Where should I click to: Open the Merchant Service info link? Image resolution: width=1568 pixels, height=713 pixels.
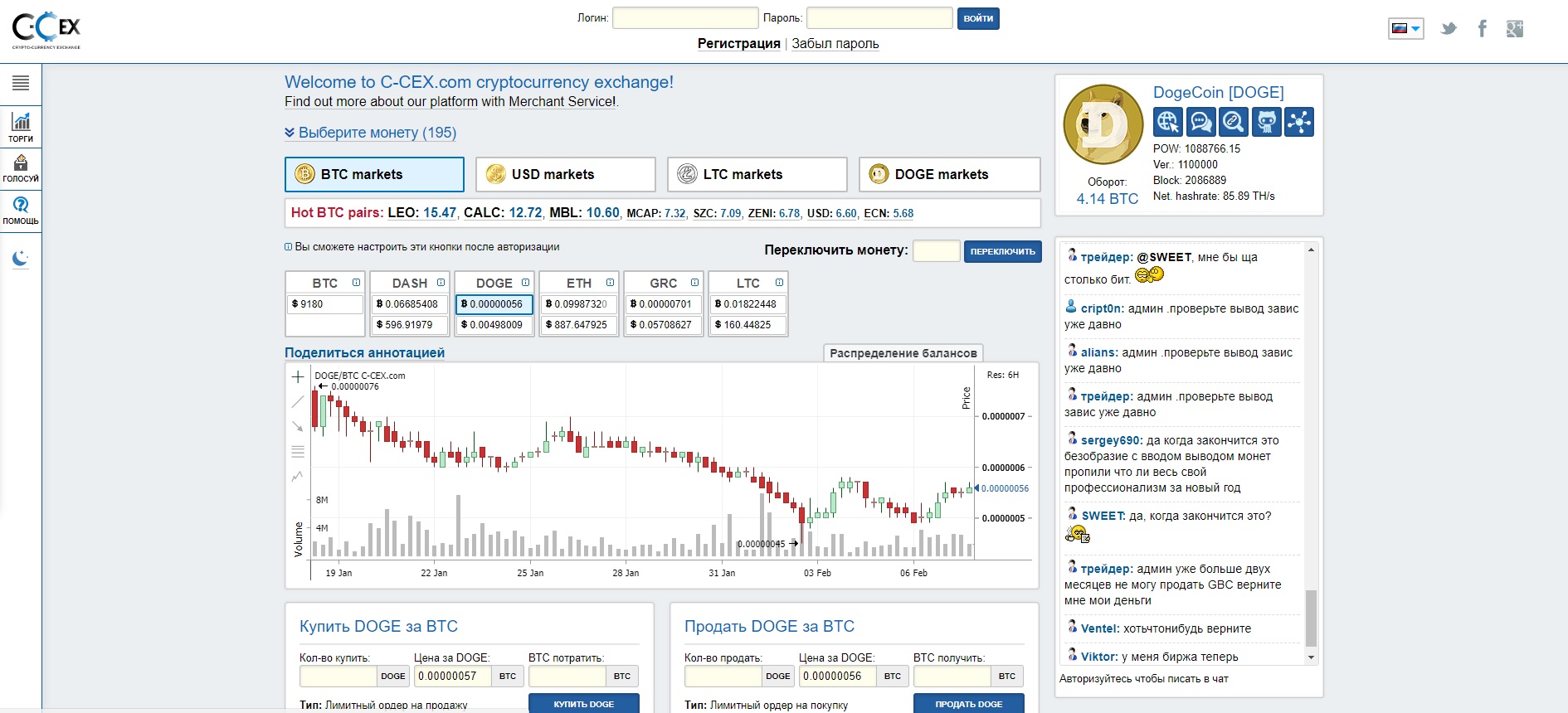point(562,102)
